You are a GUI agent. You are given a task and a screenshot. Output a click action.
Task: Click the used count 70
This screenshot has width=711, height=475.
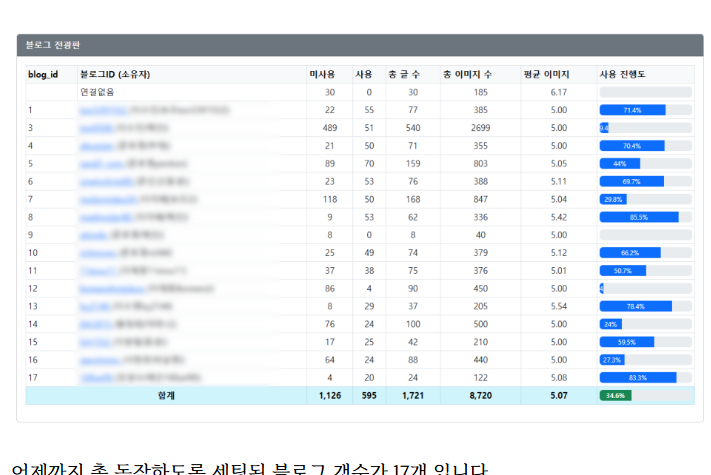click(369, 164)
